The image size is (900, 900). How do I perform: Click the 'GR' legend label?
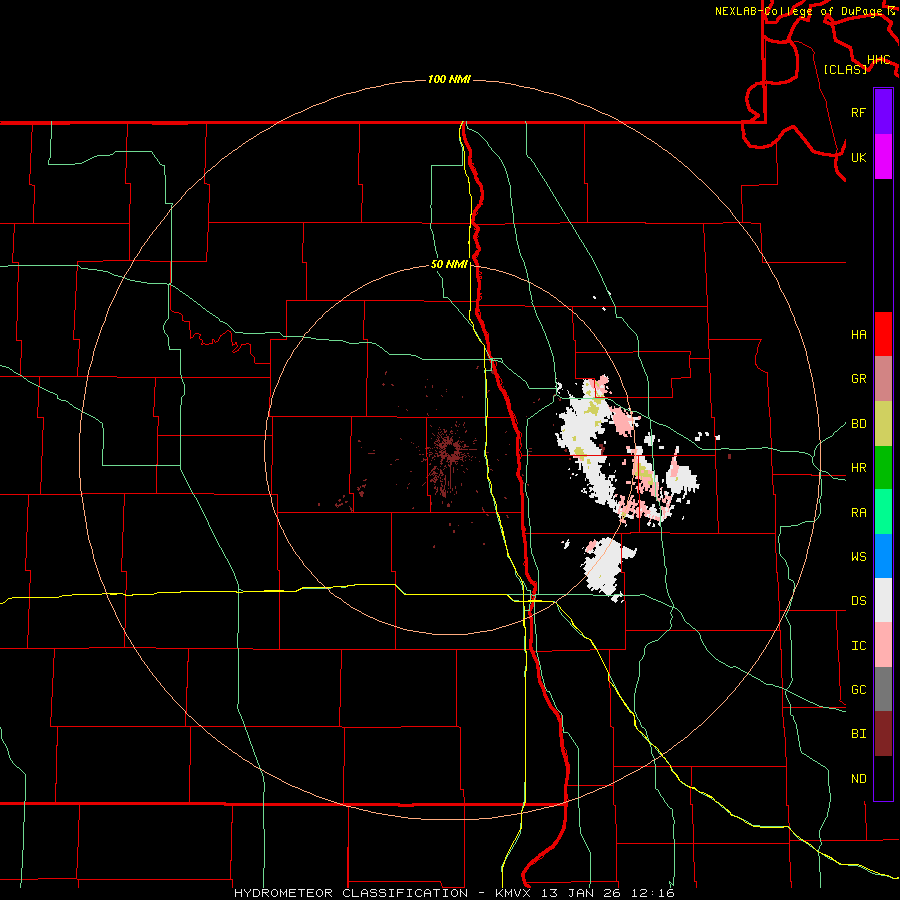[858, 379]
